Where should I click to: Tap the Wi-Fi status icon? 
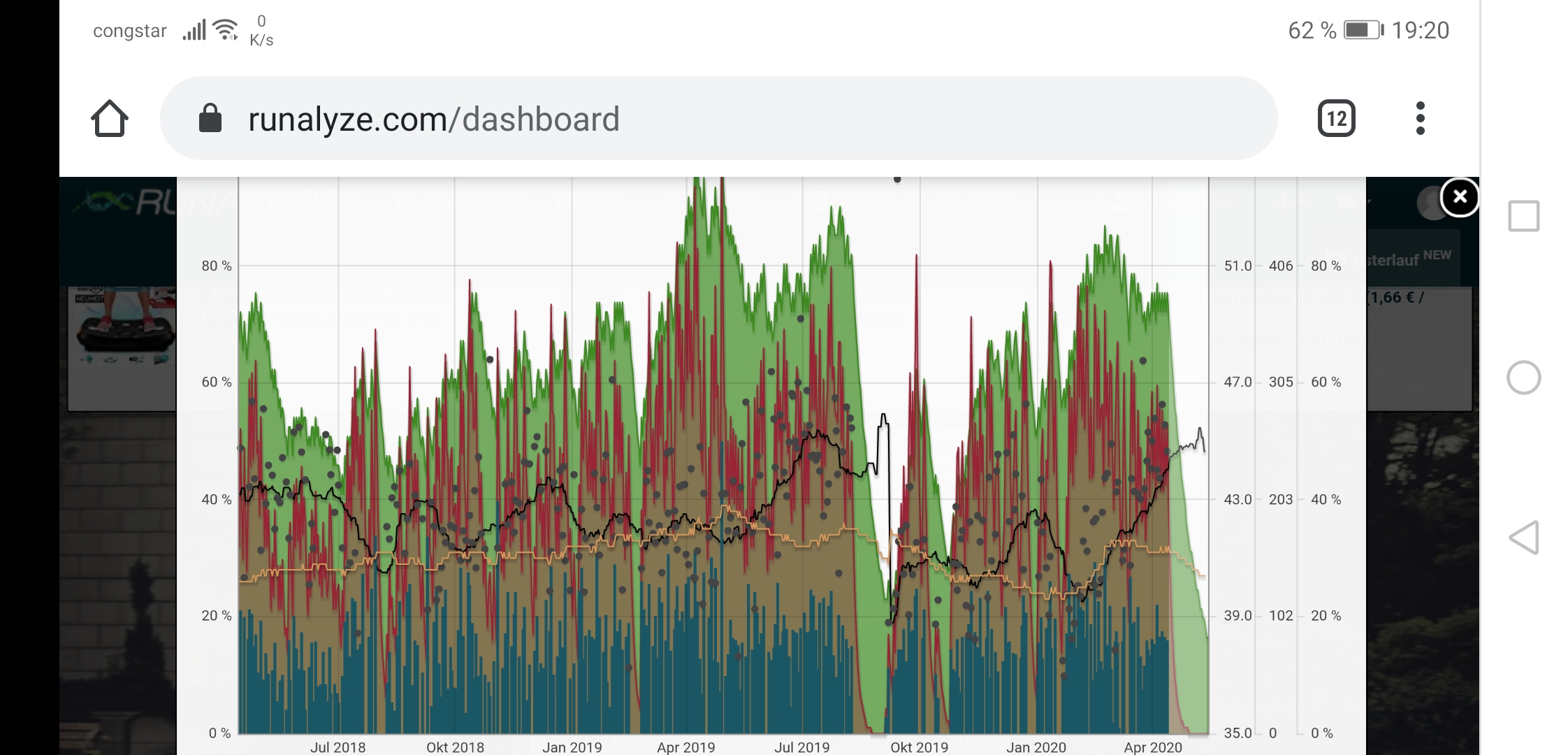click(226, 30)
